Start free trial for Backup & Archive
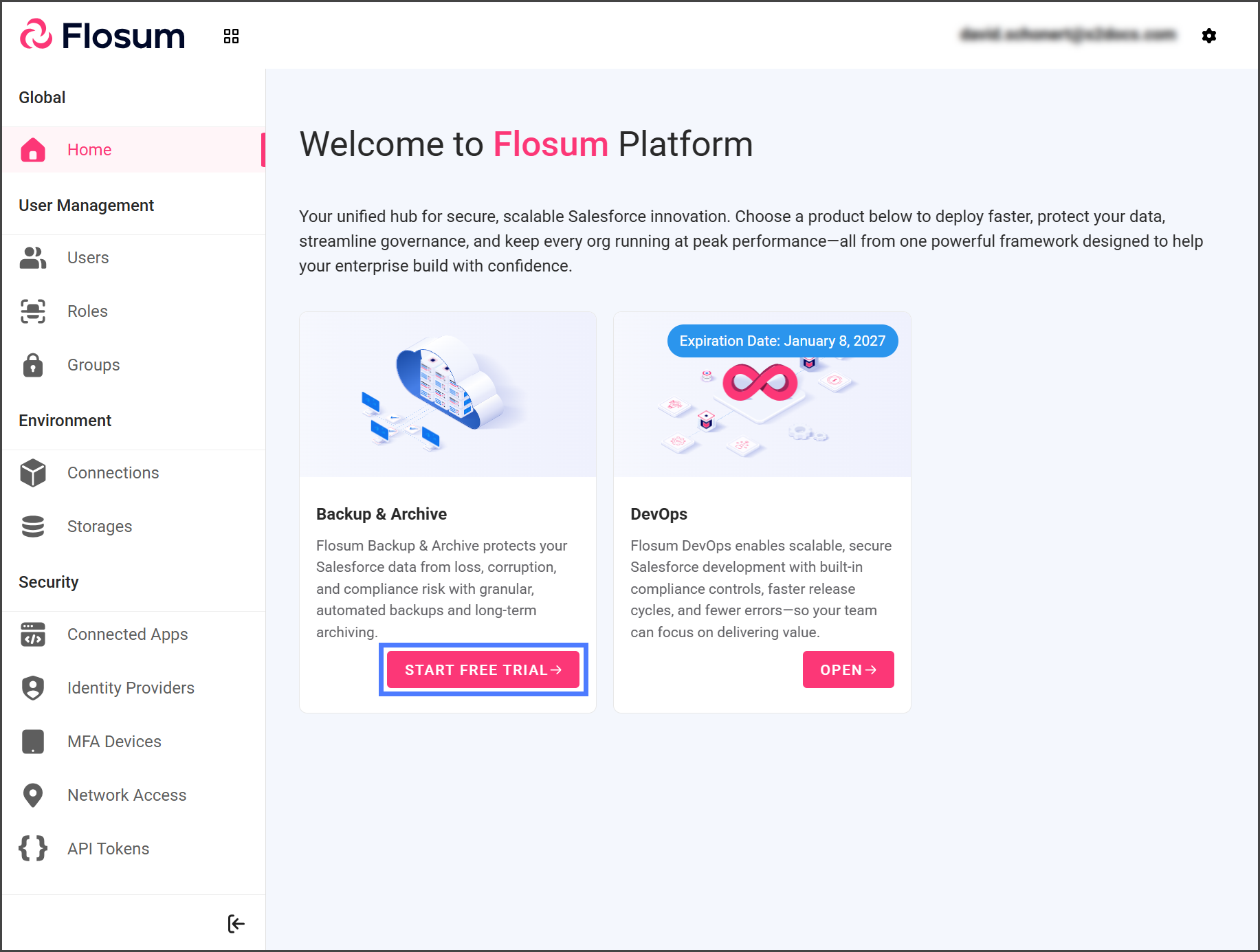Screen dimensions: 1260x952 pos(483,669)
